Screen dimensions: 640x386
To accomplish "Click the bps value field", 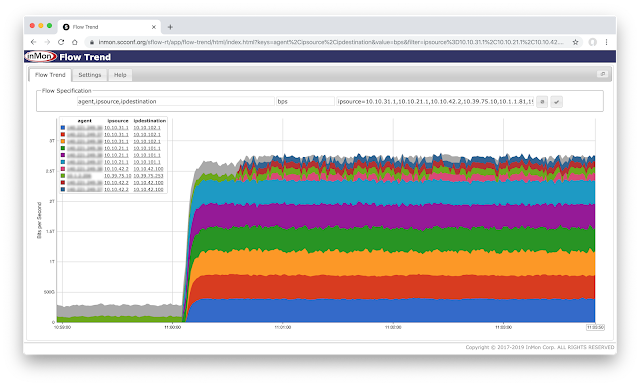I will 305,101.
